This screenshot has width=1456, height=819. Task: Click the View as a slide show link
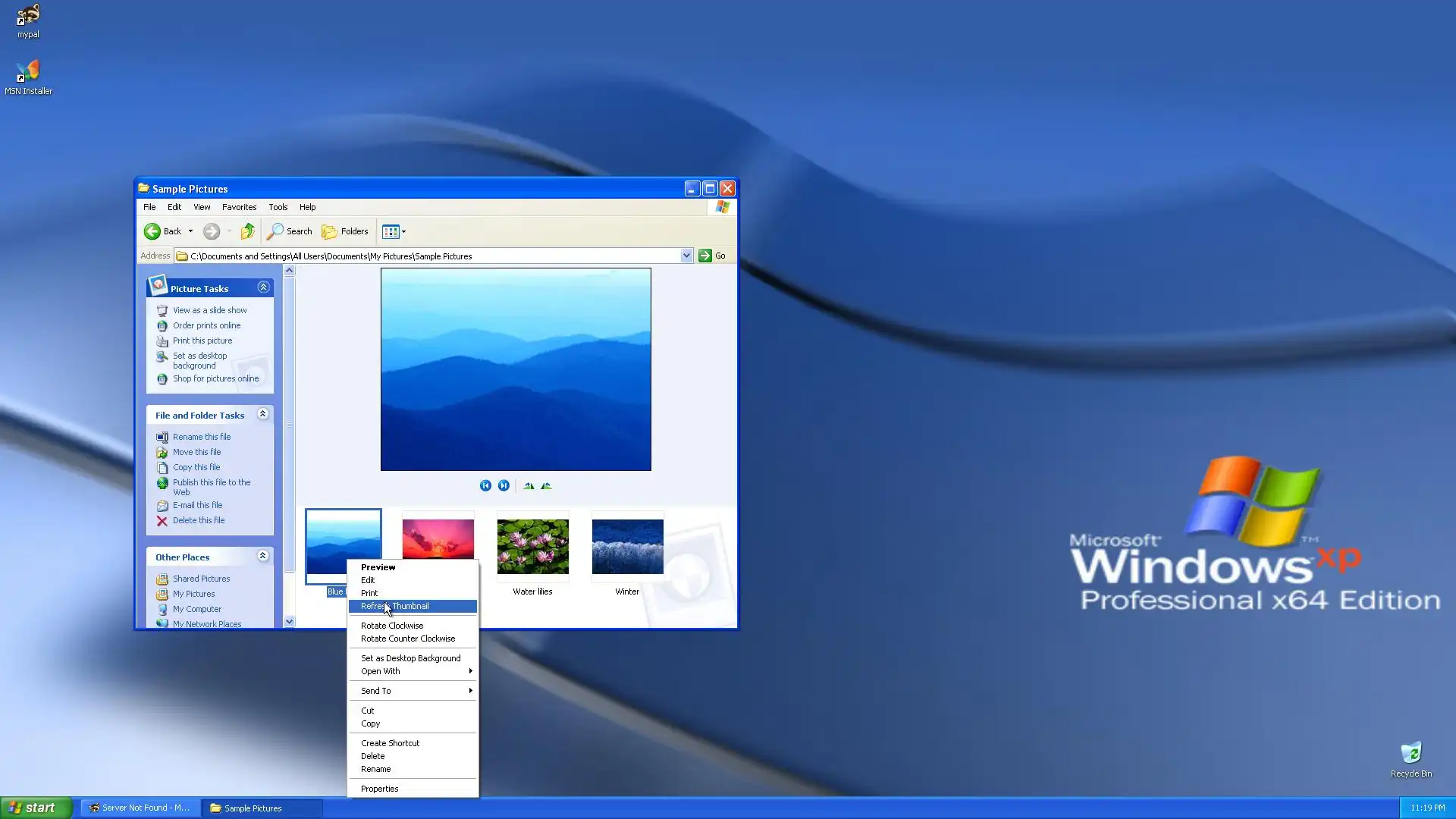pos(209,310)
